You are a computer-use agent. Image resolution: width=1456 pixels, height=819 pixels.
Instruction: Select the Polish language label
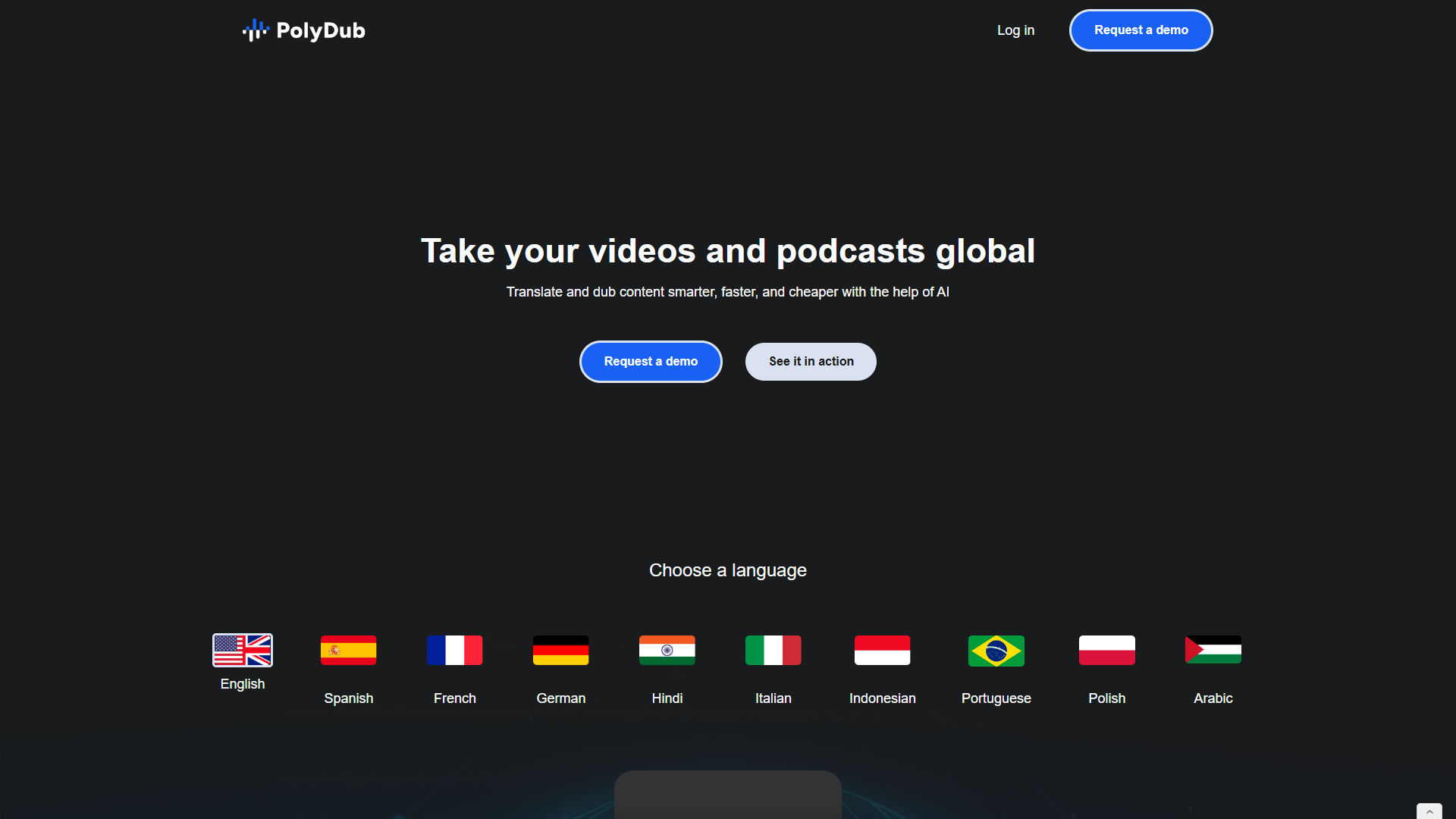(1107, 698)
